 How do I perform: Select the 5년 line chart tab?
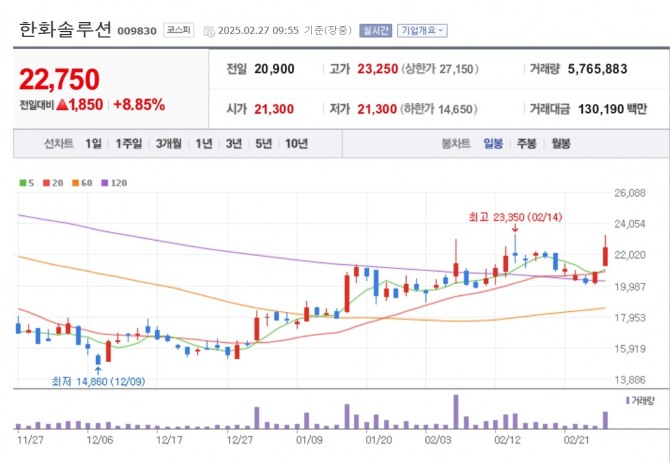(x=264, y=144)
